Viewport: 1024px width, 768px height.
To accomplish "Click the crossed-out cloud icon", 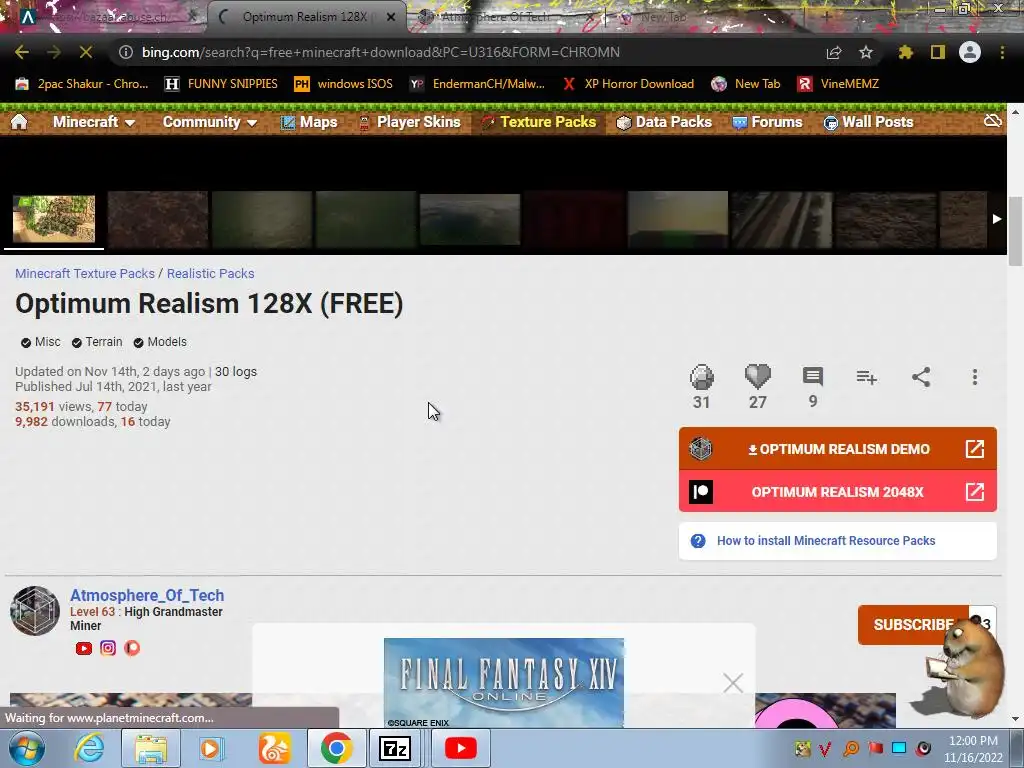I will tap(993, 121).
